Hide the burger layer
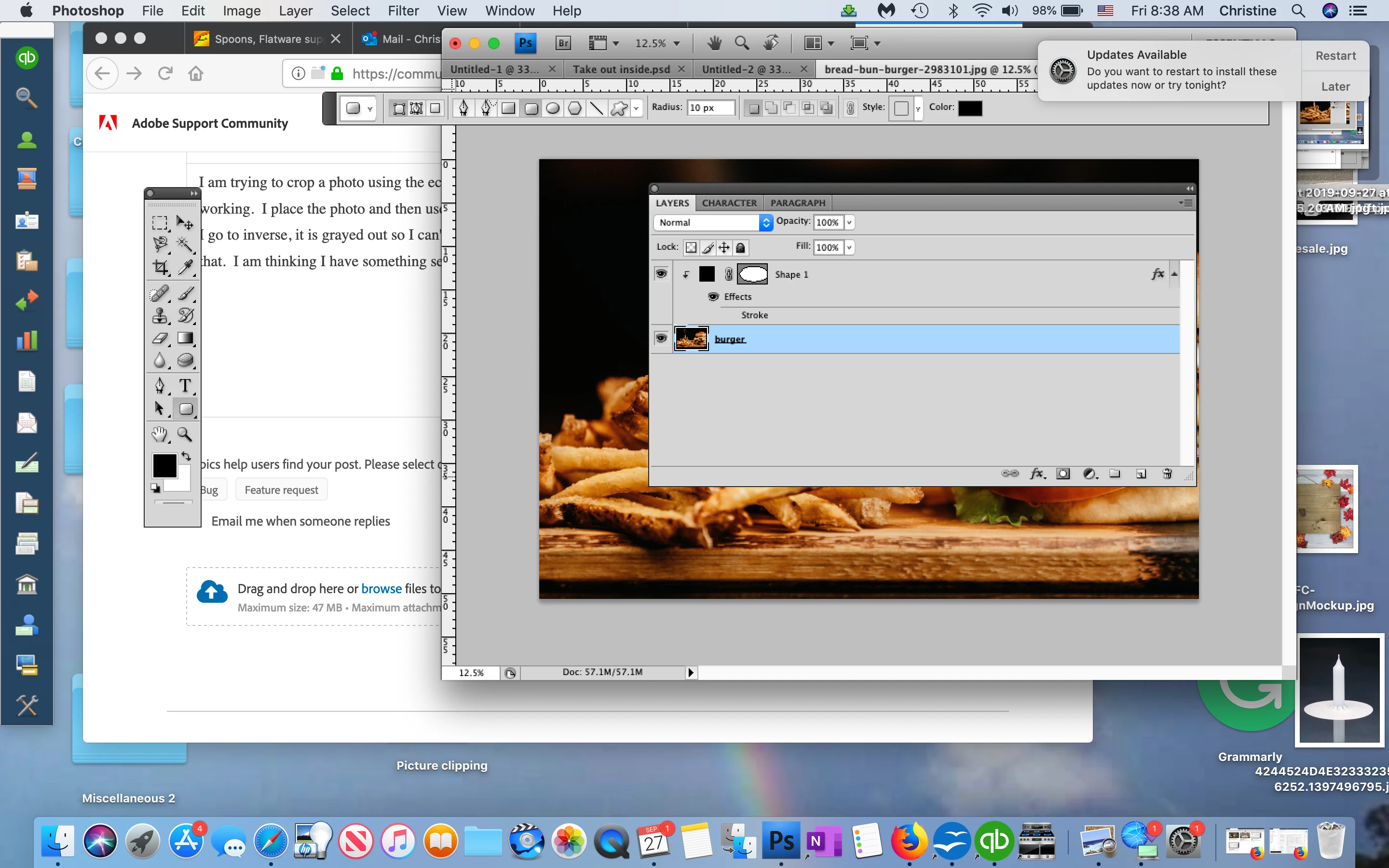1389x868 pixels. [x=661, y=339]
